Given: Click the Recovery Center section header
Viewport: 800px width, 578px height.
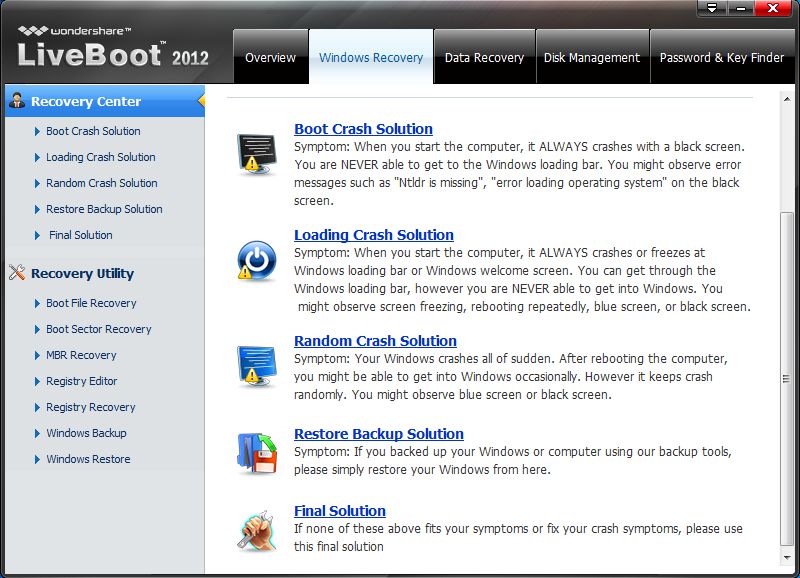Looking at the screenshot, I should [x=105, y=101].
